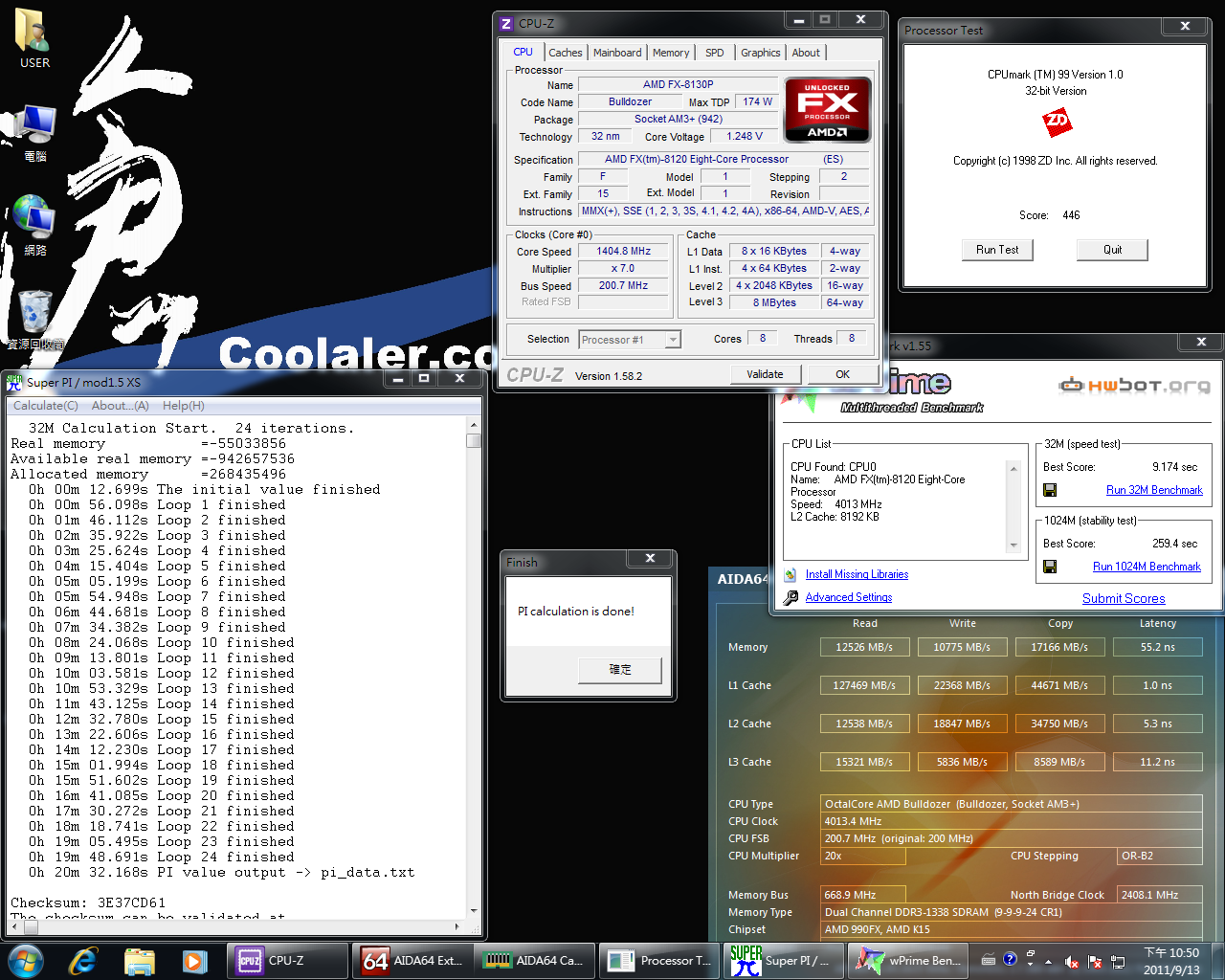This screenshot has height=980, width=1225.
Task: Click the Install Missing Libraries icon
Action: coord(791,574)
